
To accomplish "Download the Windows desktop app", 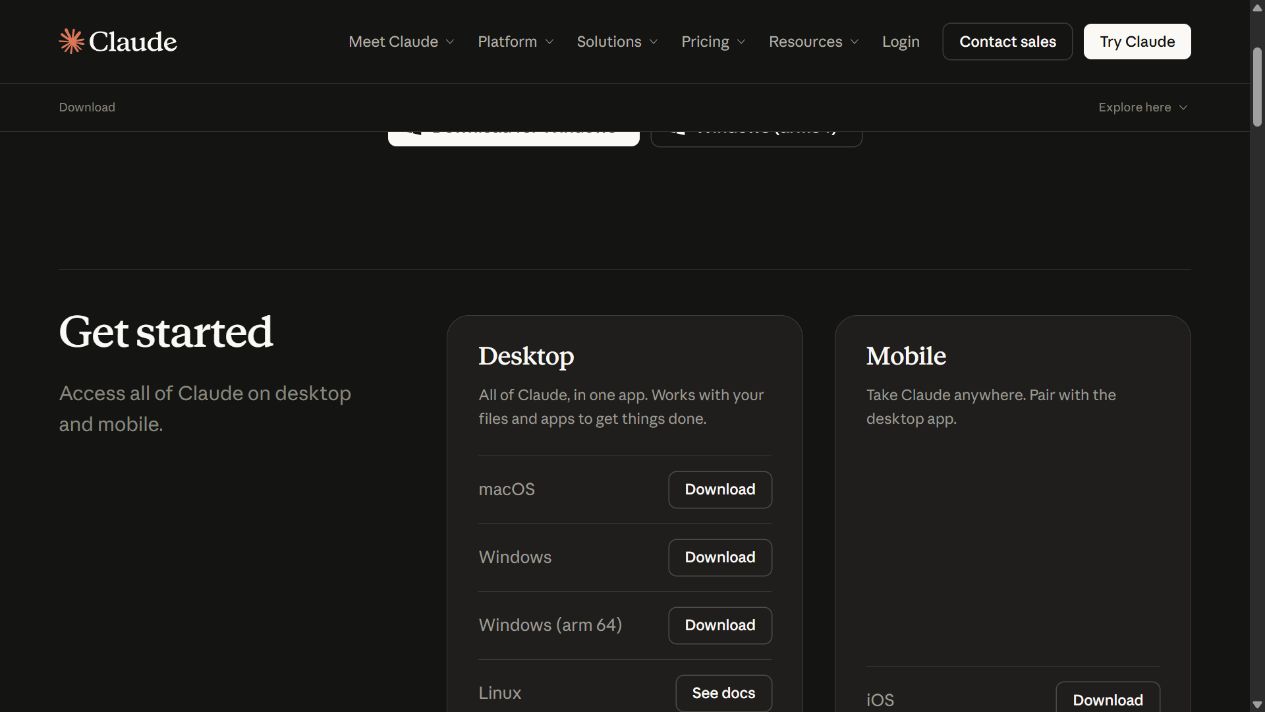I will [x=720, y=557].
